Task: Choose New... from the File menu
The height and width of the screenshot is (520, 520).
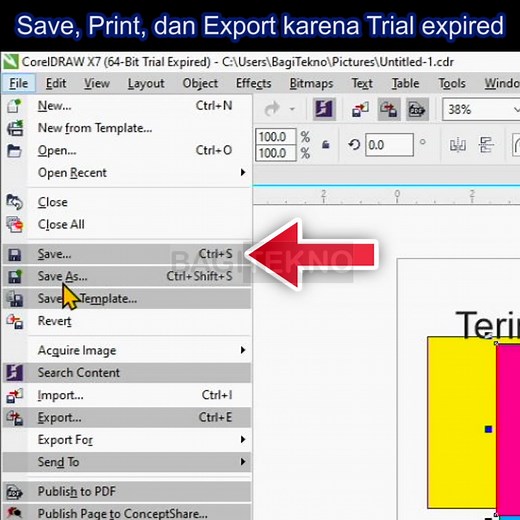Action: [x=127, y=106]
